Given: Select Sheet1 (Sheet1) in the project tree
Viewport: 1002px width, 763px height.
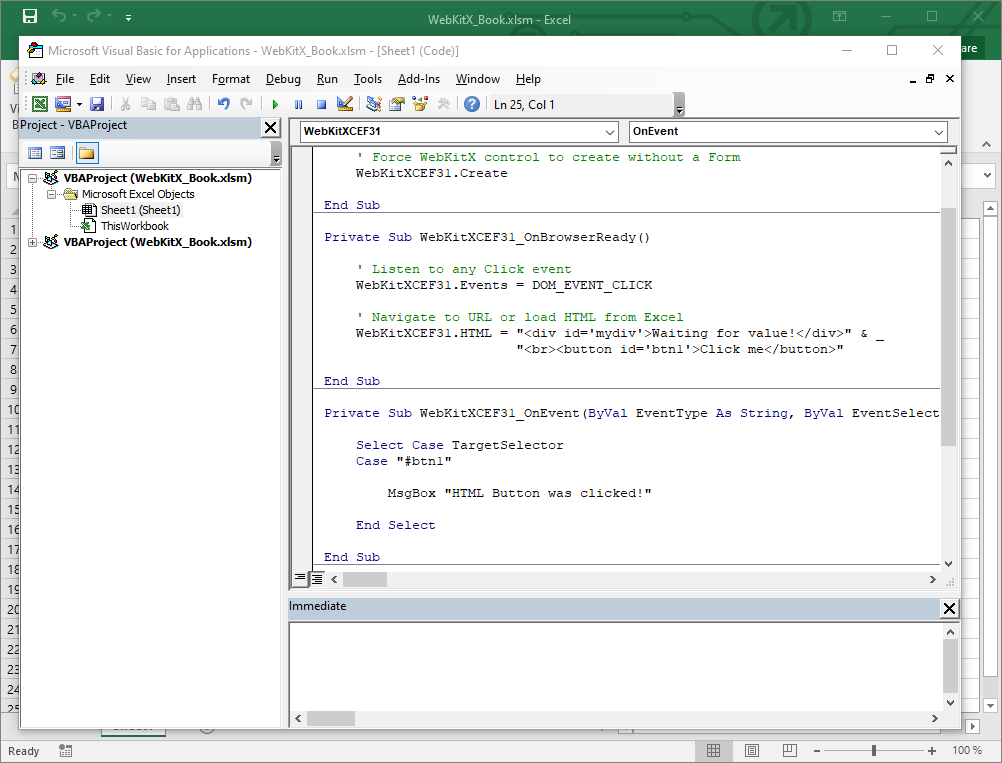Looking at the screenshot, I should click(x=141, y=210).
